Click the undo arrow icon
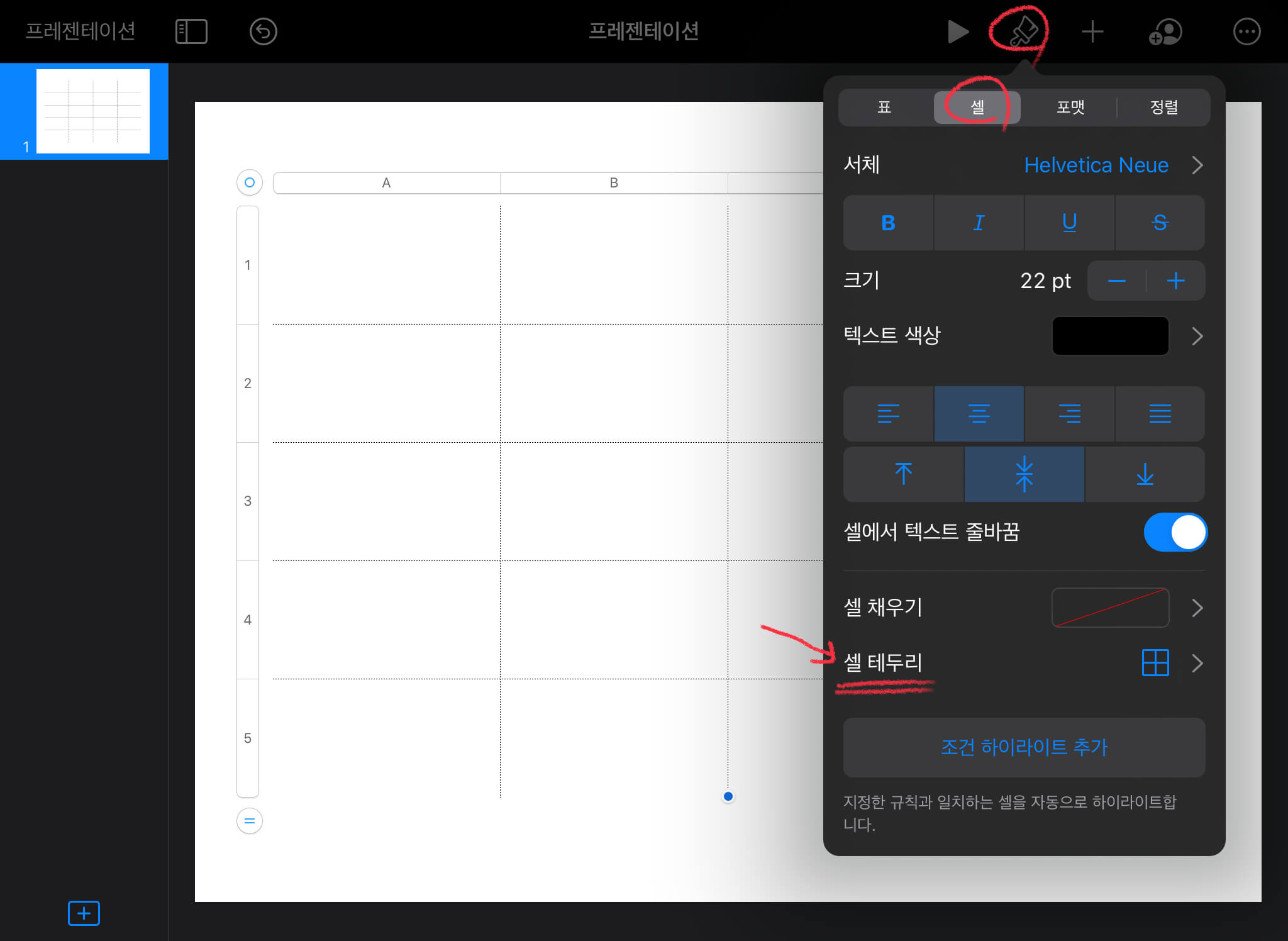This screenshot has width=1288, height=941. 263,31
